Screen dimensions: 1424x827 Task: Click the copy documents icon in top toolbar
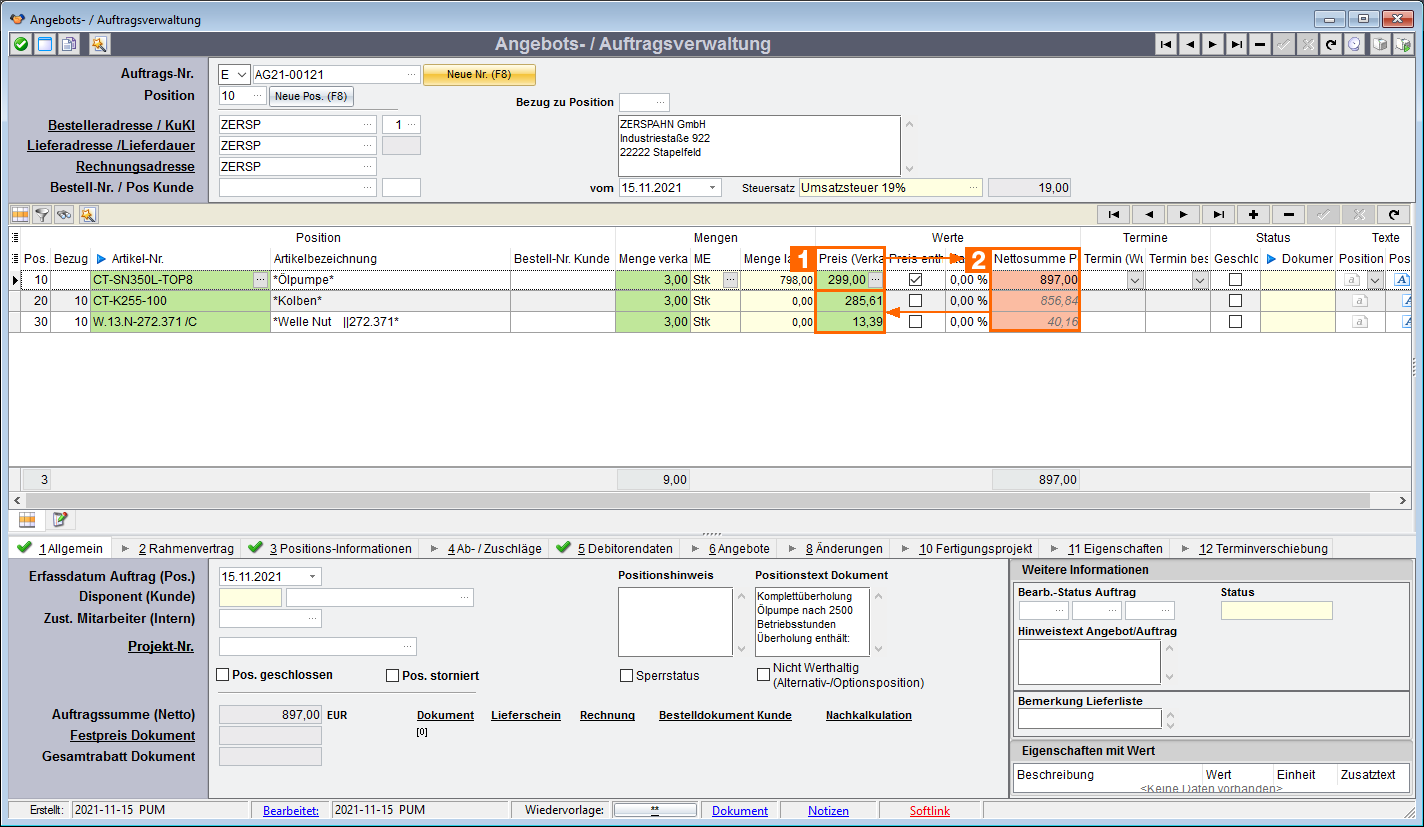[68, 44]
